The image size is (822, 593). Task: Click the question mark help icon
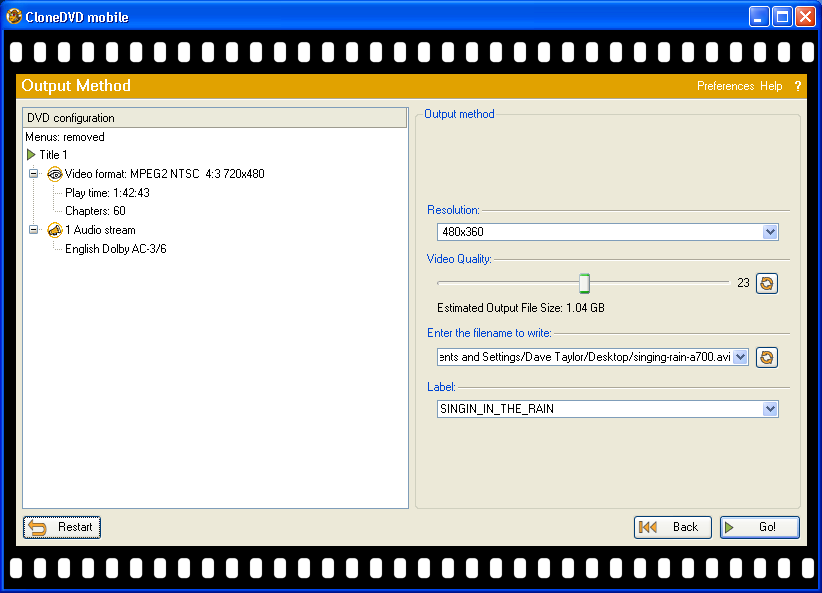[798, 86]
